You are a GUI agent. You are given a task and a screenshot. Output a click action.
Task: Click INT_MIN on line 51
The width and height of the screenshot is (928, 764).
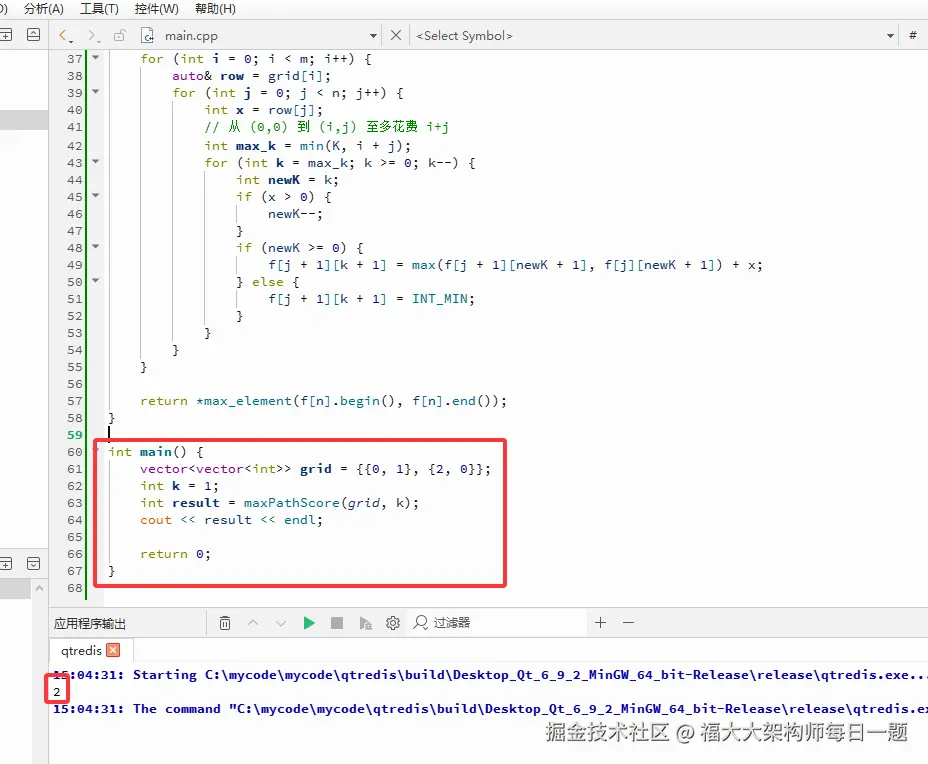(440, 299)
